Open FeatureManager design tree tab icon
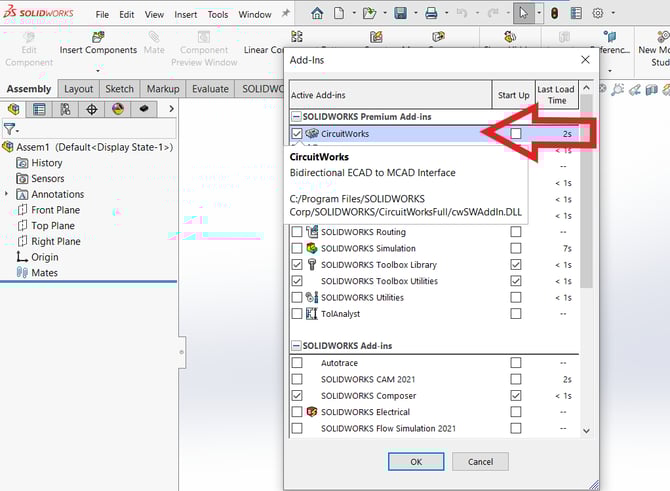 point(13,109)
